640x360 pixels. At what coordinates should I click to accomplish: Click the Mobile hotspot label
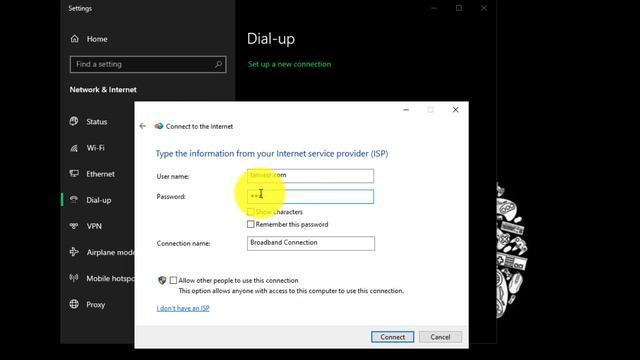click(x=110, y=278)
